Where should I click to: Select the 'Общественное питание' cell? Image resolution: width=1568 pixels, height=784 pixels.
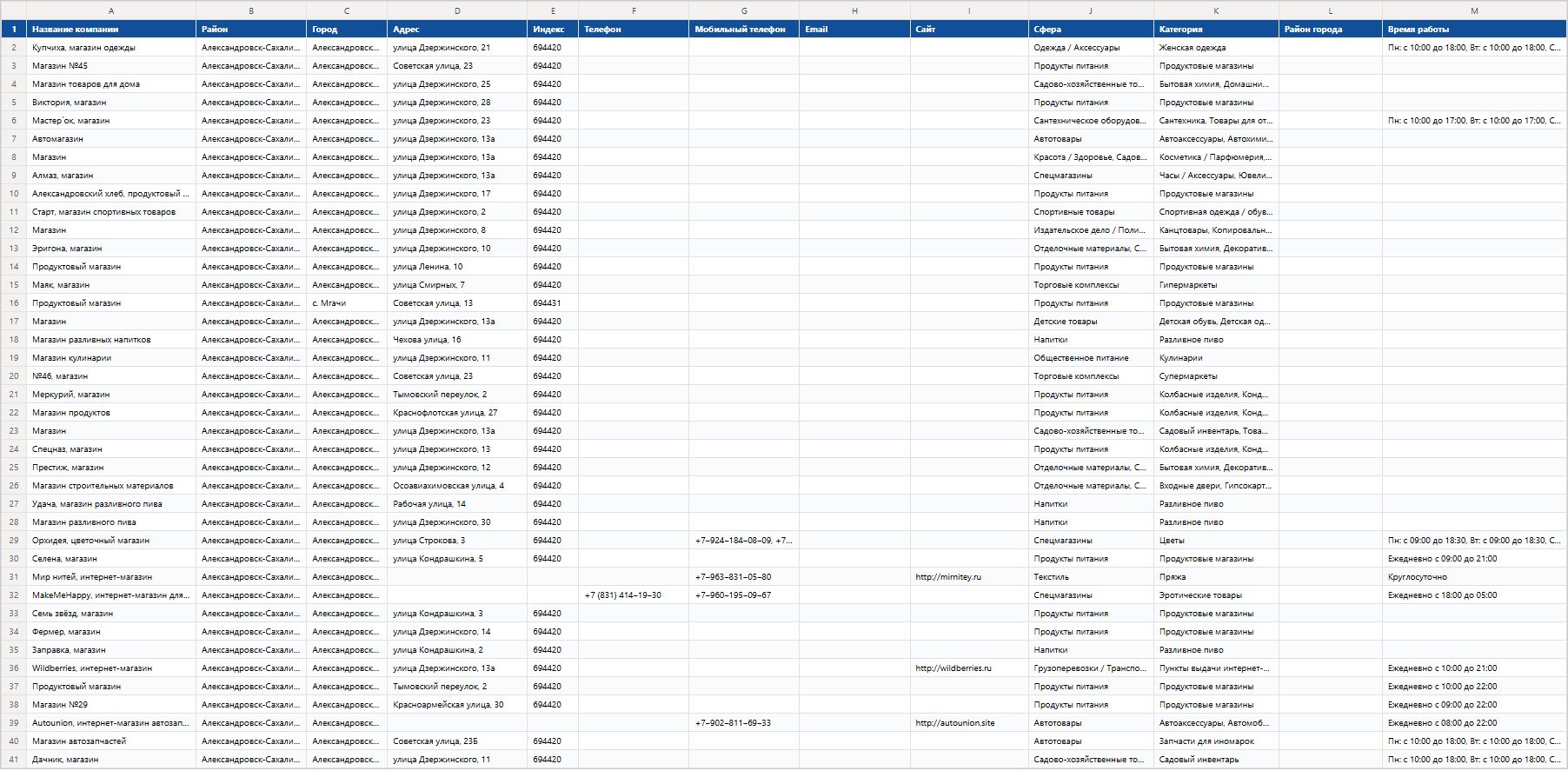[1091, 358]
